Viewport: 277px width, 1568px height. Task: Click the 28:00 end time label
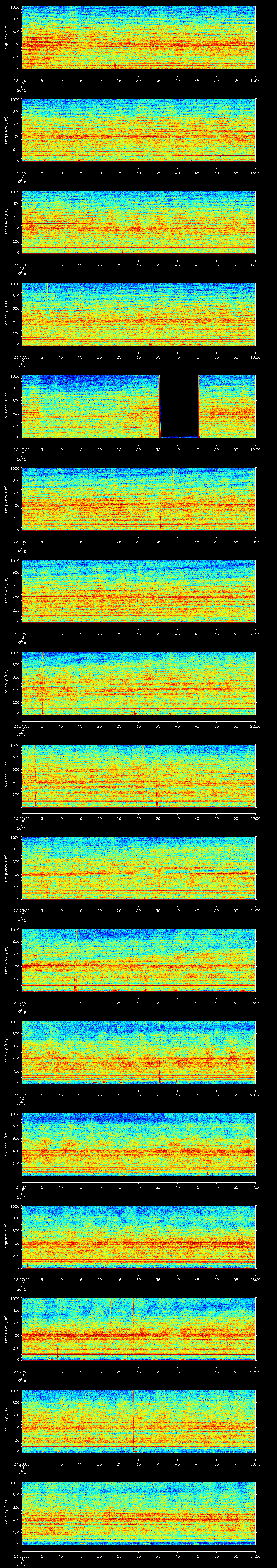click(x=256, y=1279)
